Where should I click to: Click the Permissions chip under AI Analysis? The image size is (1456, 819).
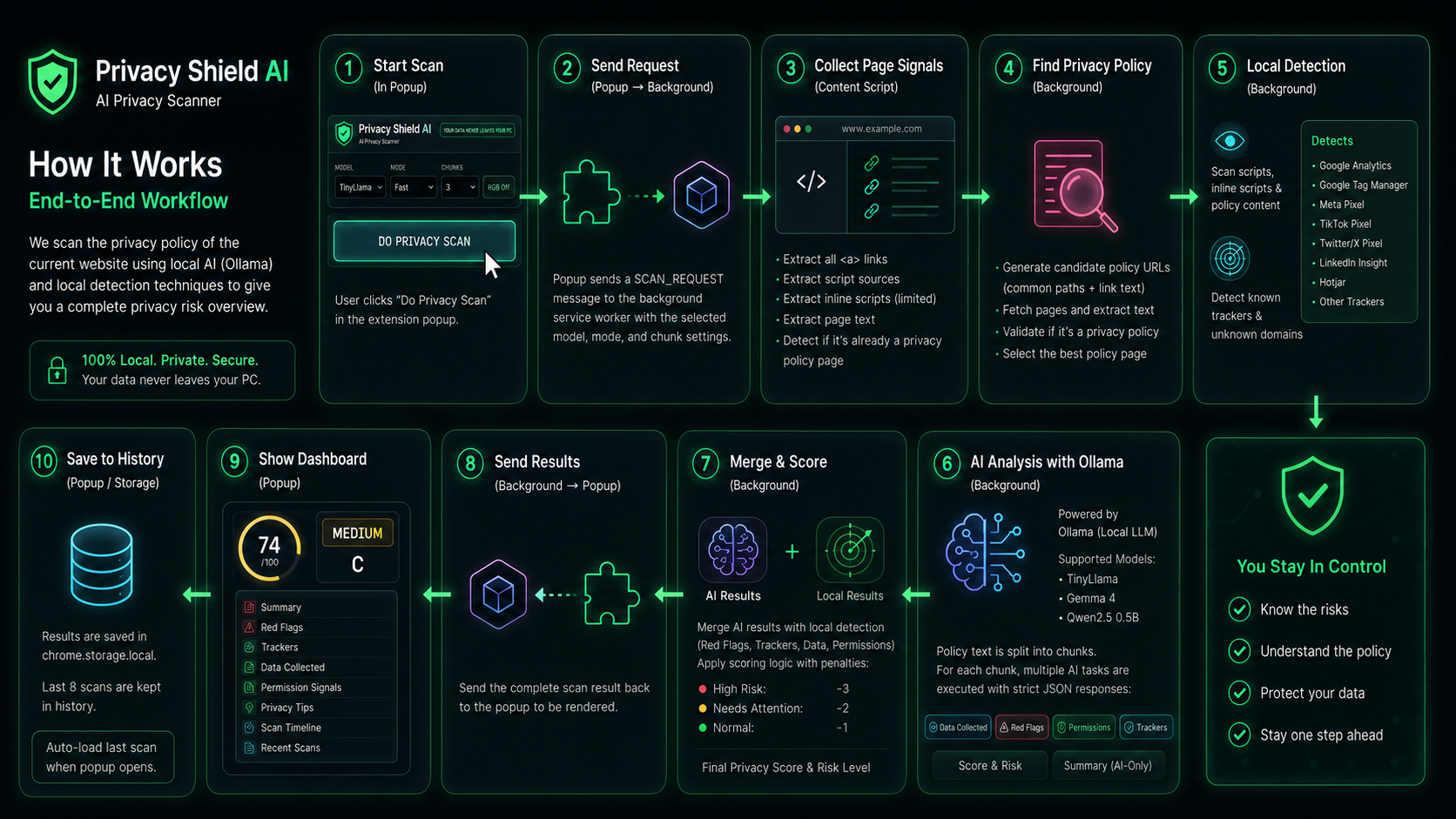click(1084, 728)
